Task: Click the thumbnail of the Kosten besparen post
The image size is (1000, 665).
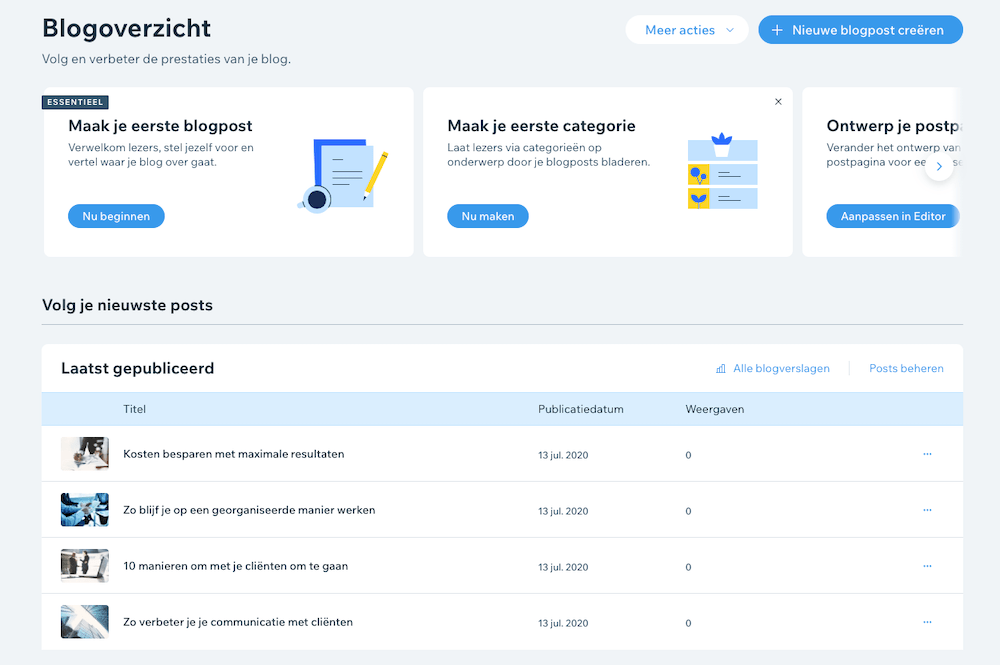Action: (85, 453)
